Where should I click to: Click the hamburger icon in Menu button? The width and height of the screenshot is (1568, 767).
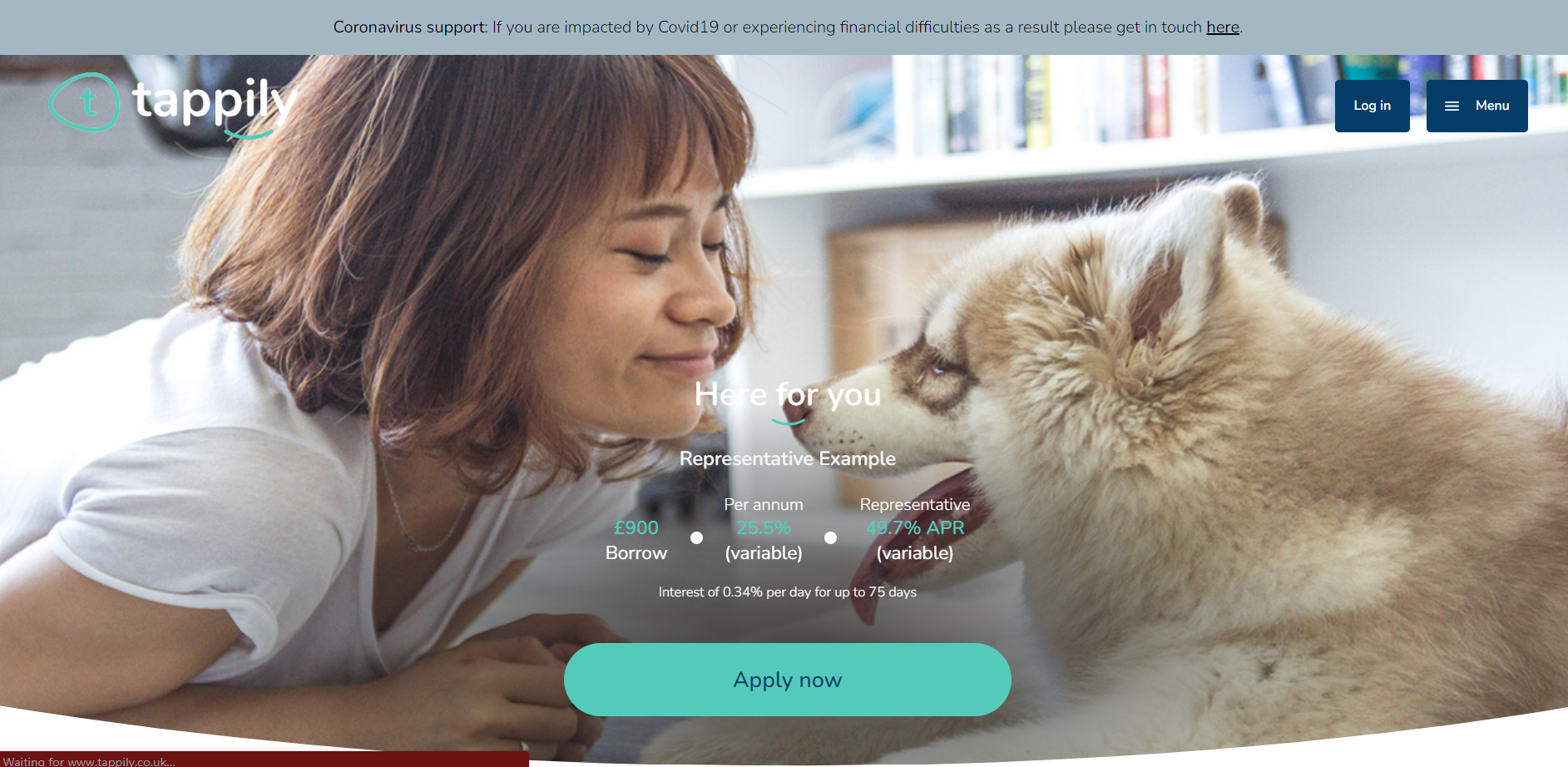click(1452, 106)
